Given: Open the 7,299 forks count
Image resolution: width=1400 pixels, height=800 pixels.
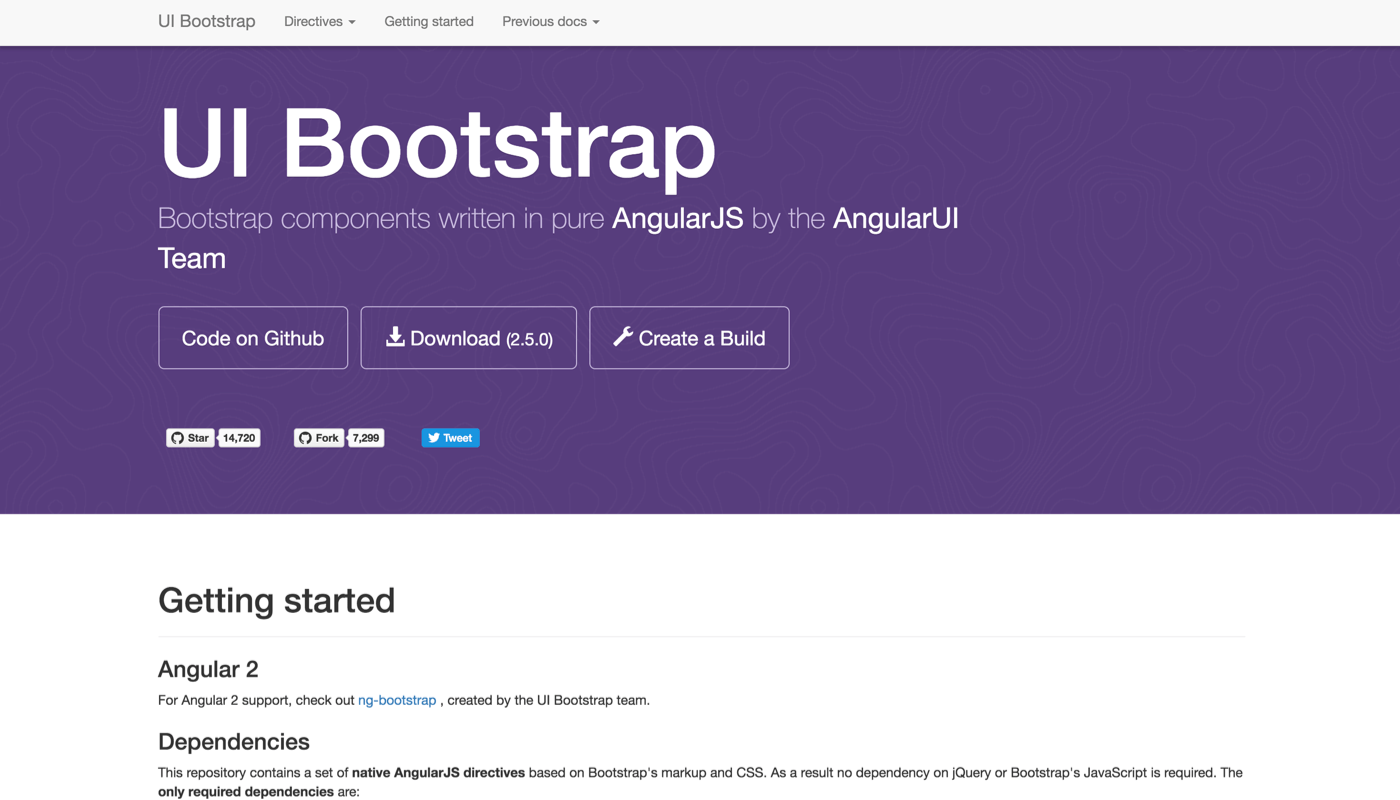Looking at the screenshot, I should (366, 438).
